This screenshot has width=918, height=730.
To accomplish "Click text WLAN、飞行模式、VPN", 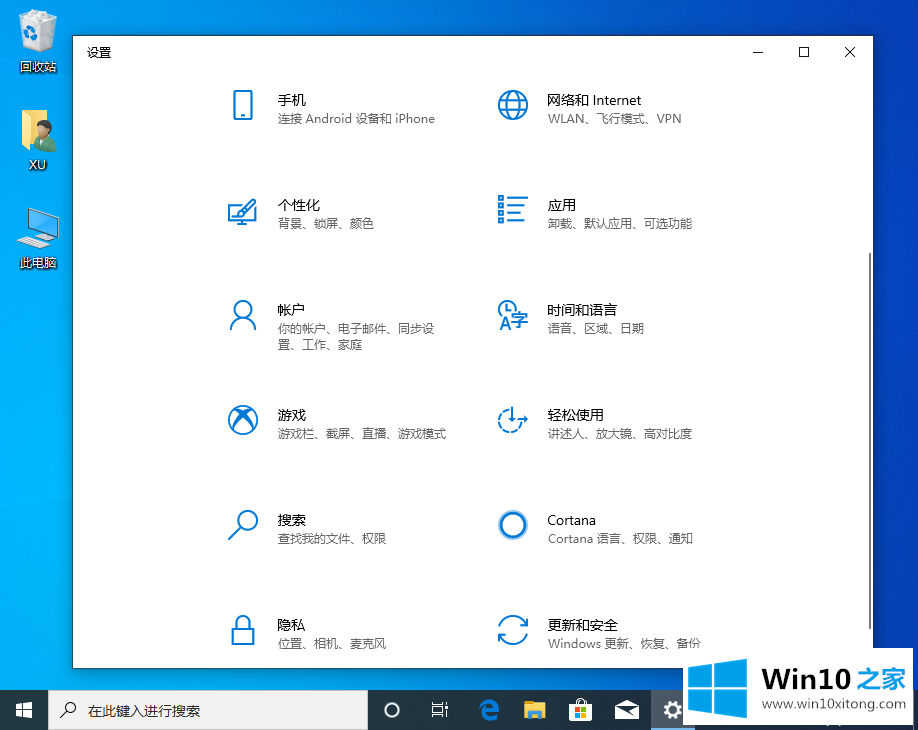I will [615, 119].
